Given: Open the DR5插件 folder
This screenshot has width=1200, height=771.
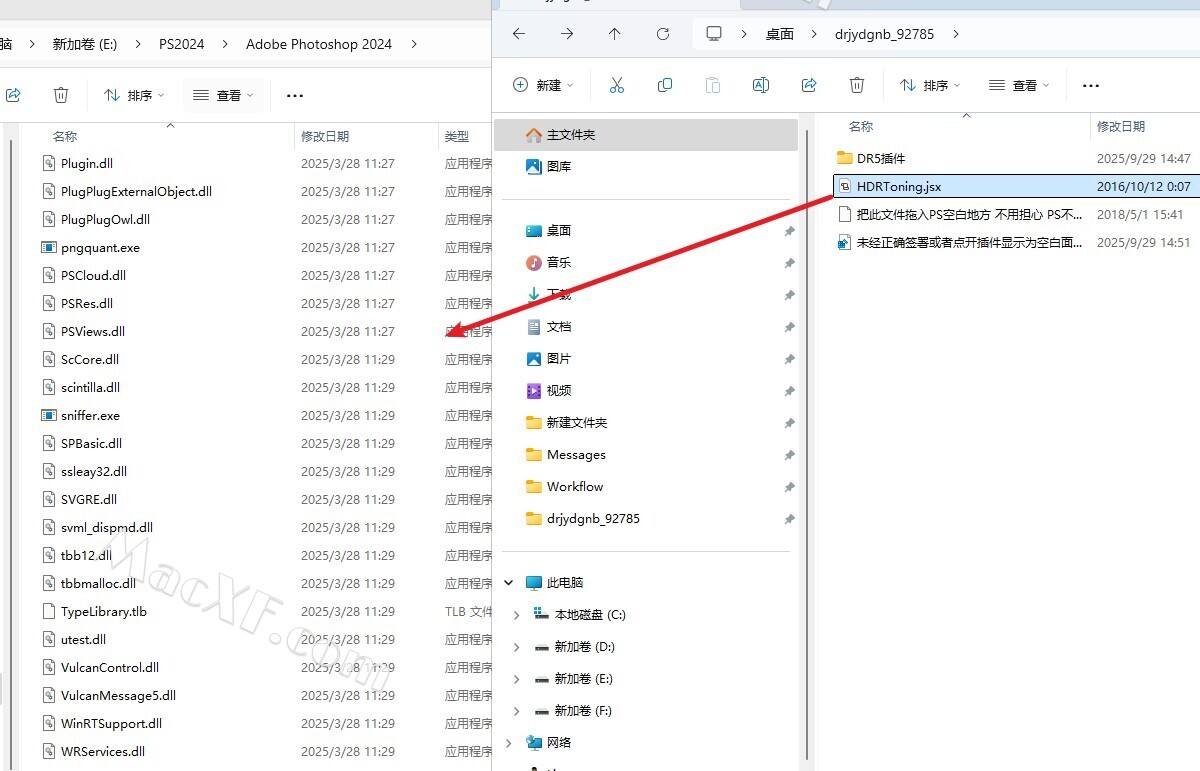Looking at the screenshot, I should click(x=880, y=158).
